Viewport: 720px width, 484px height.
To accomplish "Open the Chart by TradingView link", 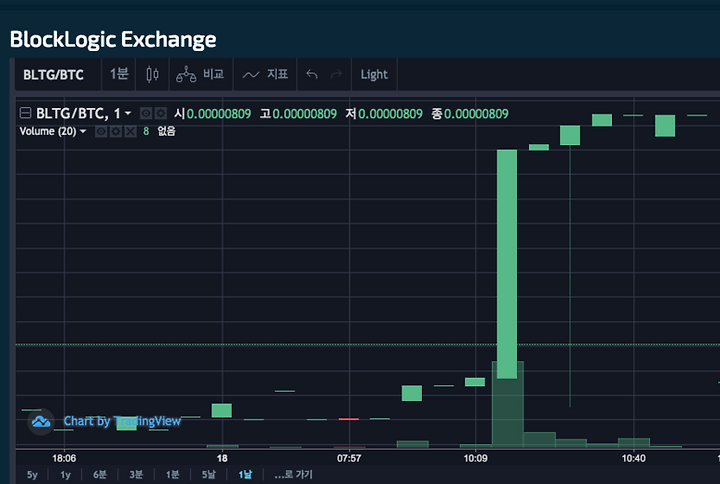I will point(122,421).
